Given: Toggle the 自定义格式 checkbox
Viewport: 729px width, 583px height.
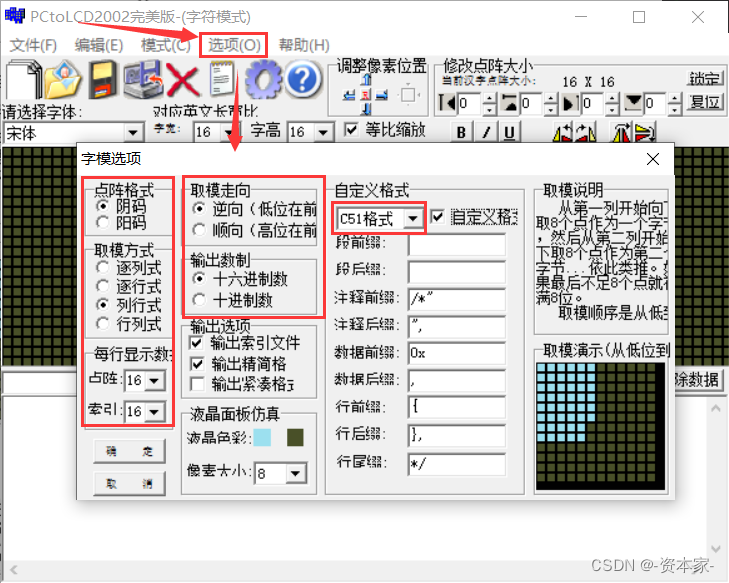Looking at the screenshot, I should 437,216.
